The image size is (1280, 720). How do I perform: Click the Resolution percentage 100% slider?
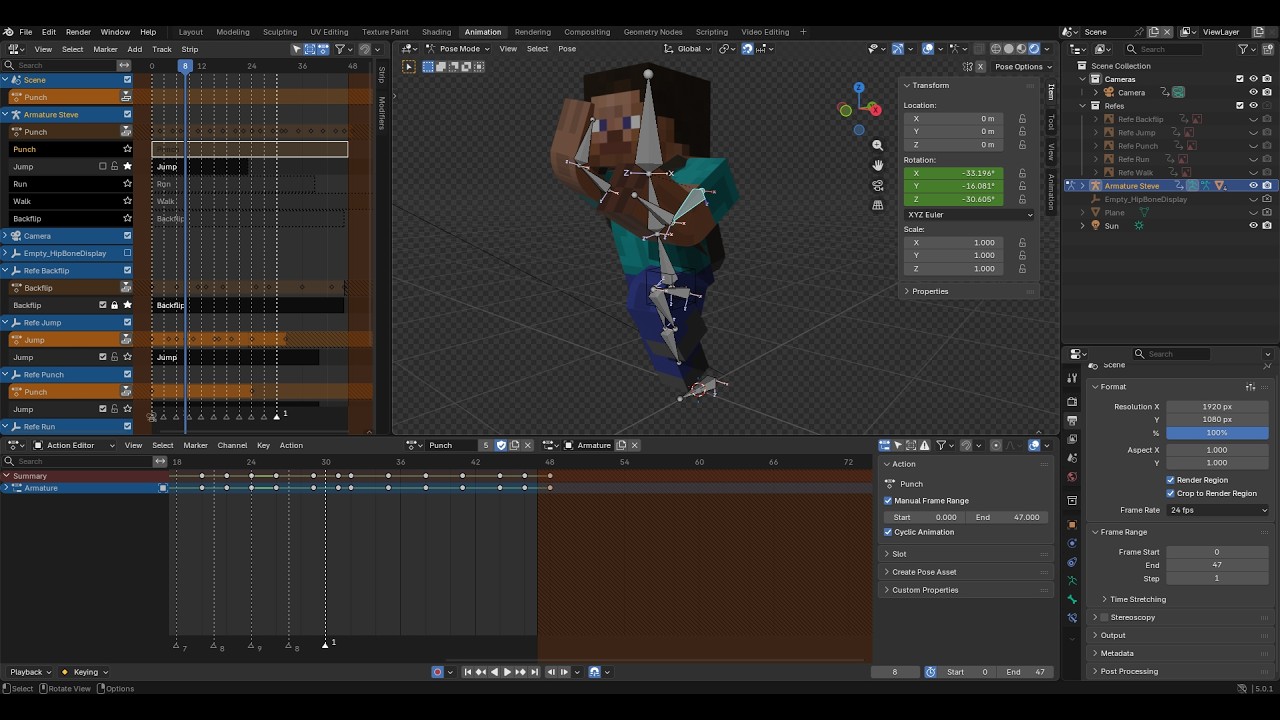1217,433
